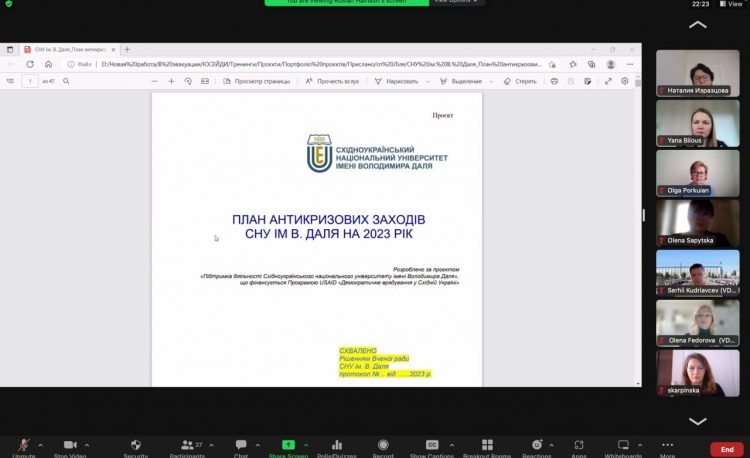Viewport: 750px width, 458px height.
Task: Print the PDF with printer icon
Action: tap(554, 81)
